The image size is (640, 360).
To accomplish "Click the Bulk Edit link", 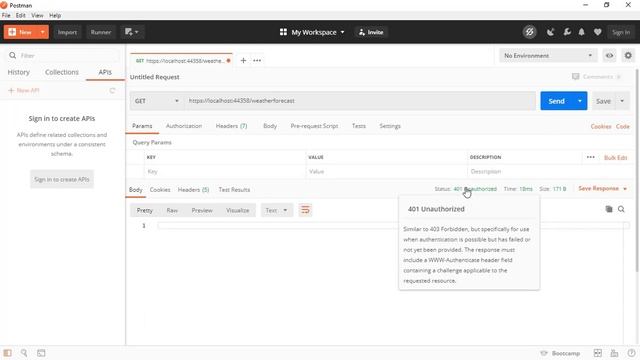I will (616, 158).
